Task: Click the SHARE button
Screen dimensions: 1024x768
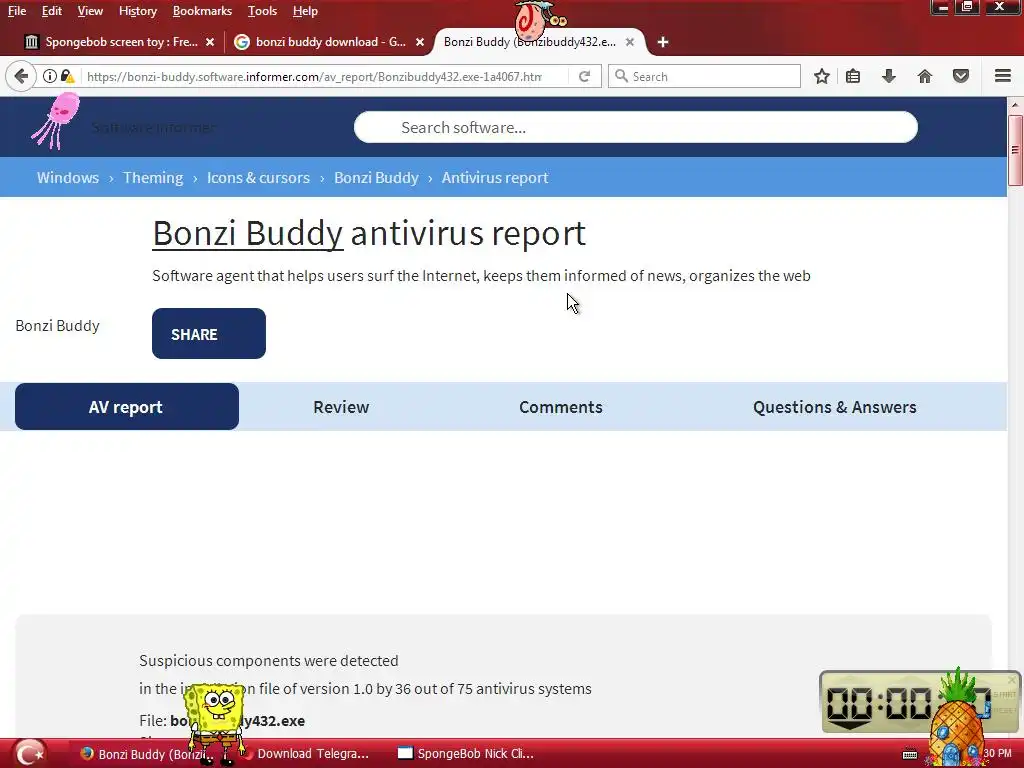Action: 209,334
